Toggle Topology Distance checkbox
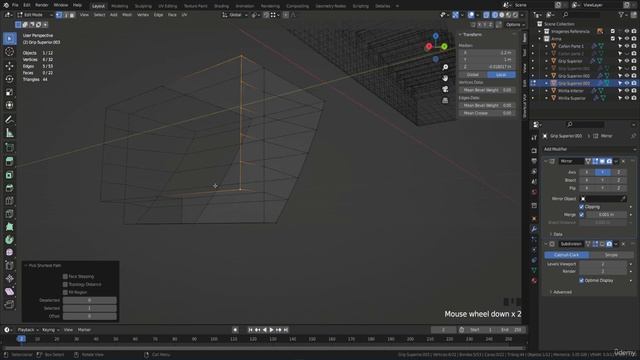Screen dimensions: 640x360 click(x=65, y=284)
